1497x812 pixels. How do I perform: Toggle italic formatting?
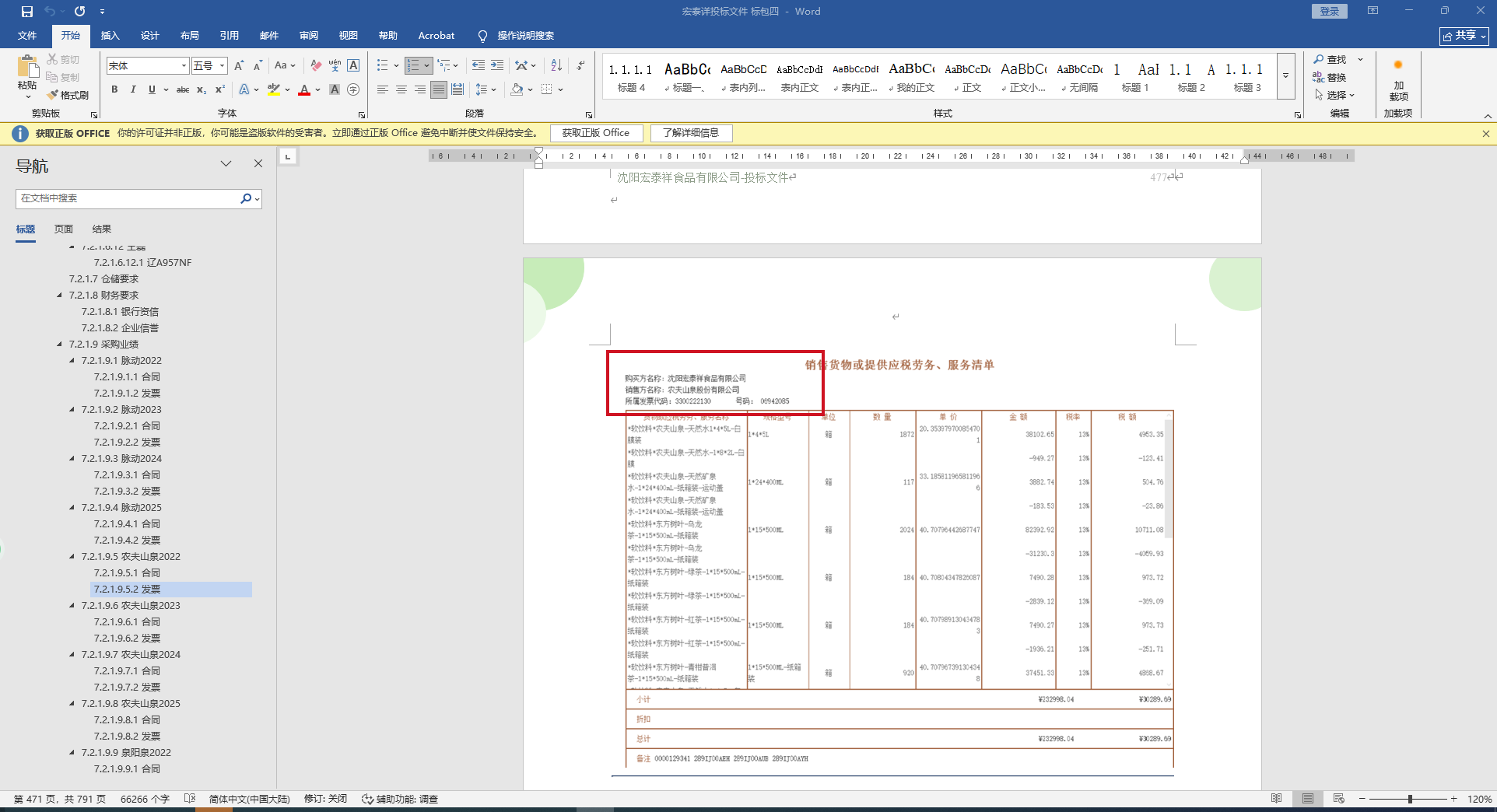[133, 89]
